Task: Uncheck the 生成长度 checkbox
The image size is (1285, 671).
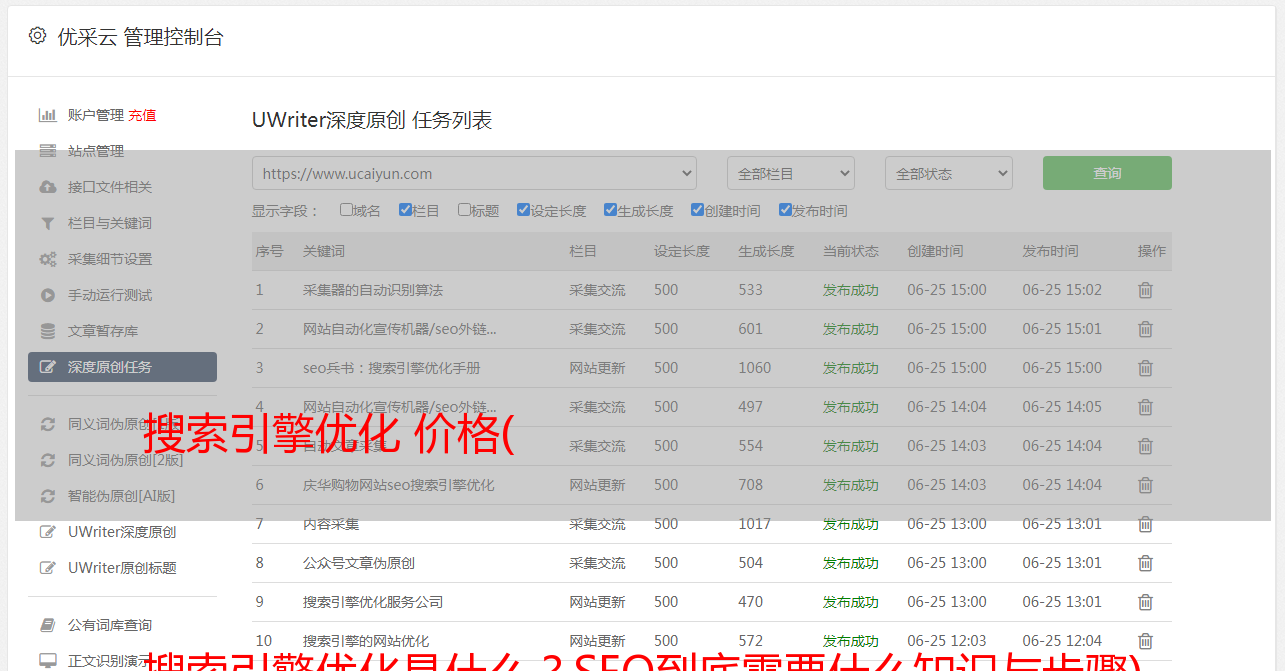Action: coord(610,210)
